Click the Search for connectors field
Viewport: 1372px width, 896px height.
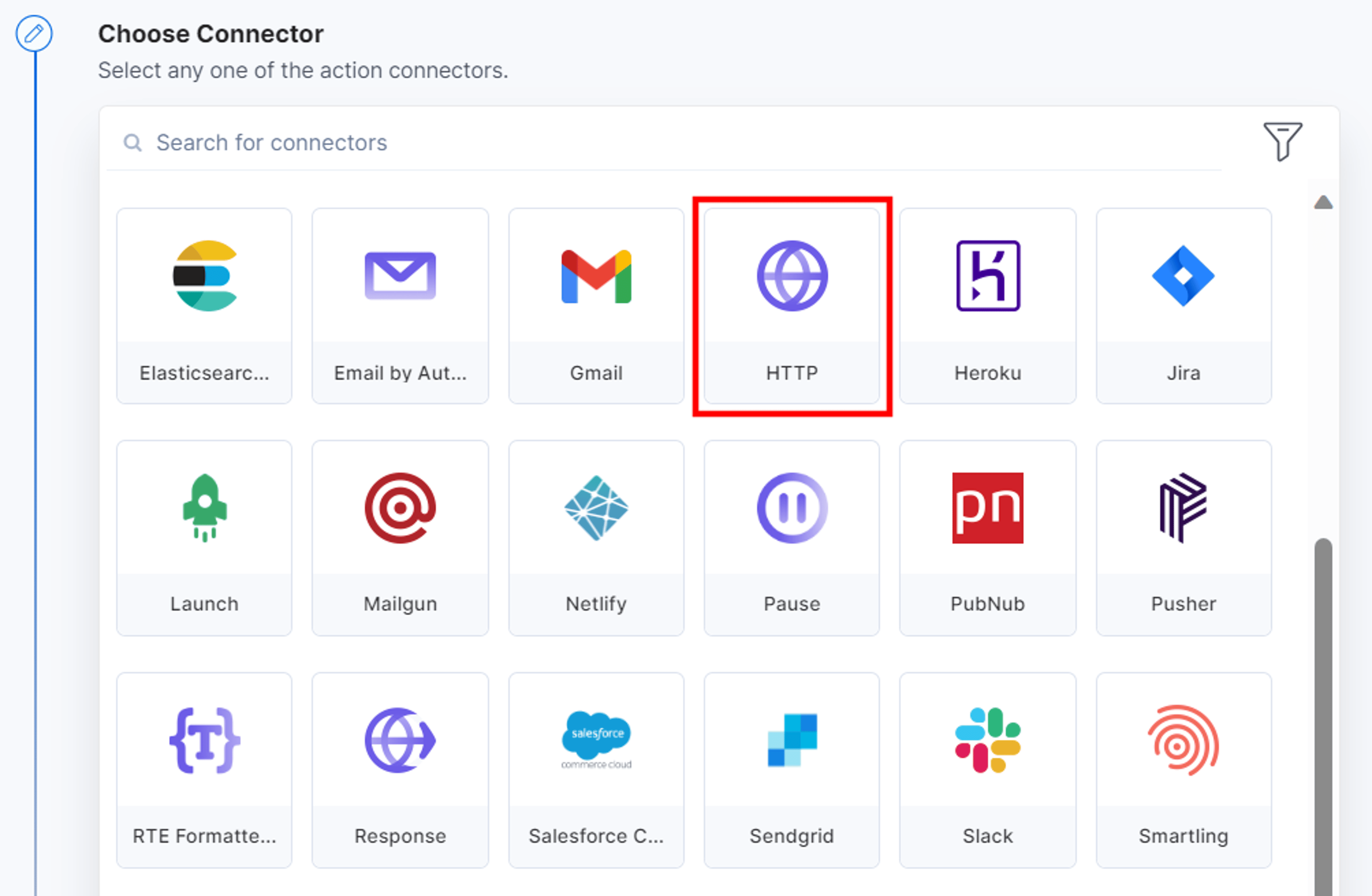[x=663, y=142]
